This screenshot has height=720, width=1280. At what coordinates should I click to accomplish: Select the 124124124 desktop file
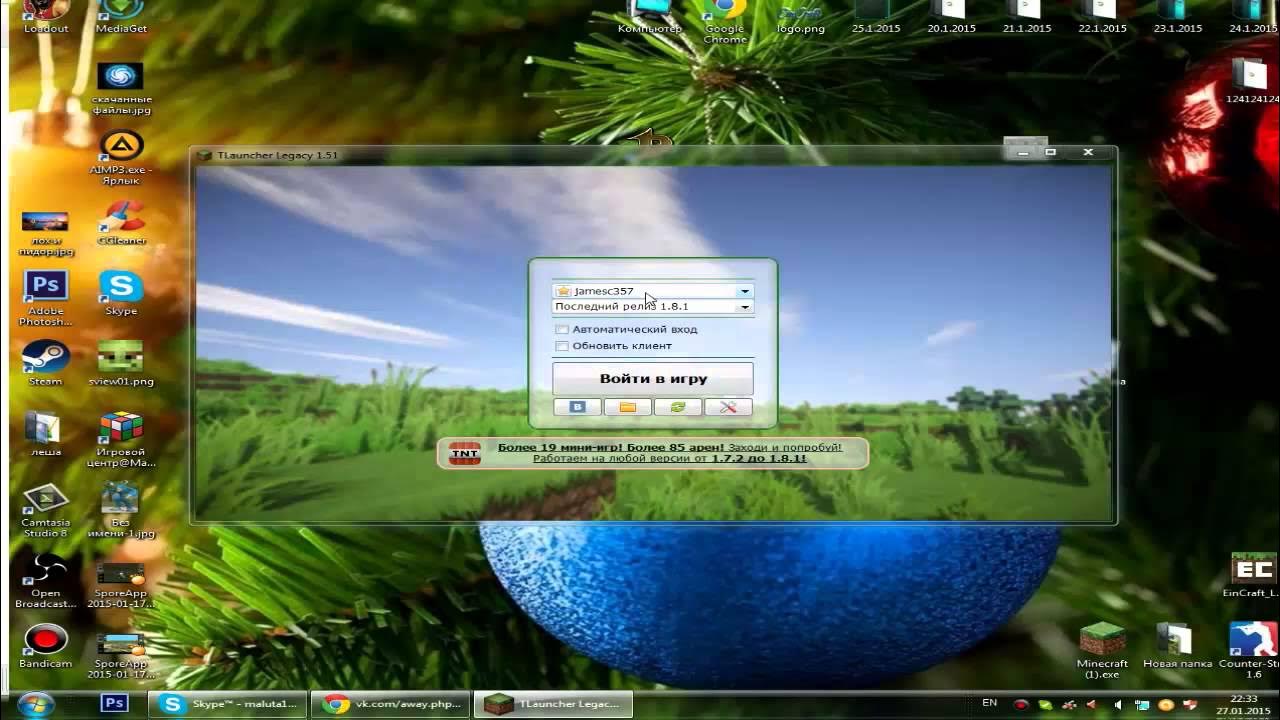[1252, 82]
